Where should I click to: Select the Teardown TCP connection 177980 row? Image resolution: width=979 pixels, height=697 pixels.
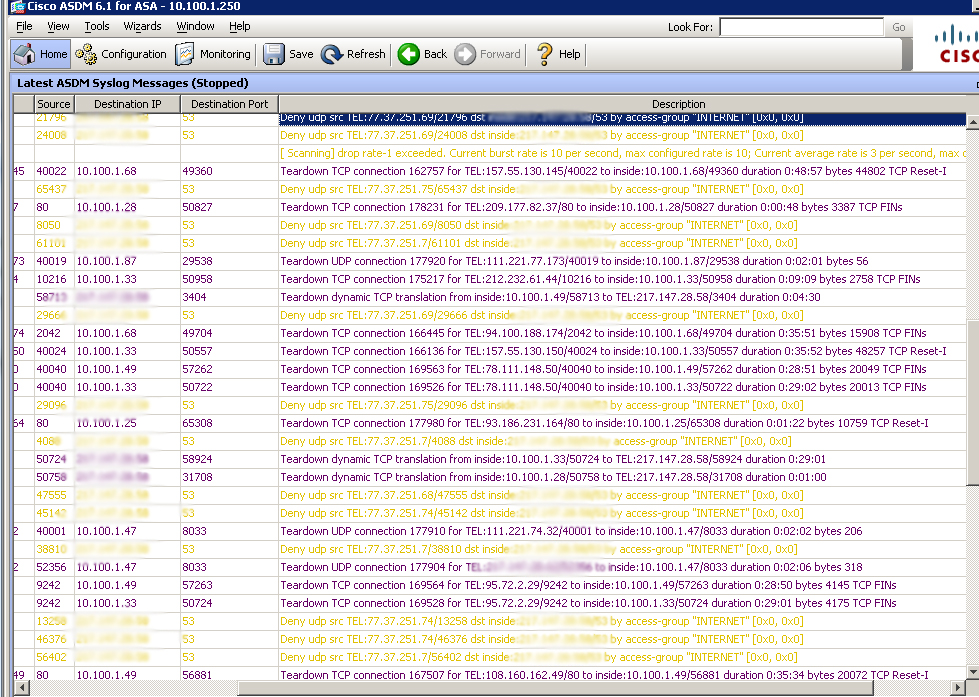click(490, 423)
